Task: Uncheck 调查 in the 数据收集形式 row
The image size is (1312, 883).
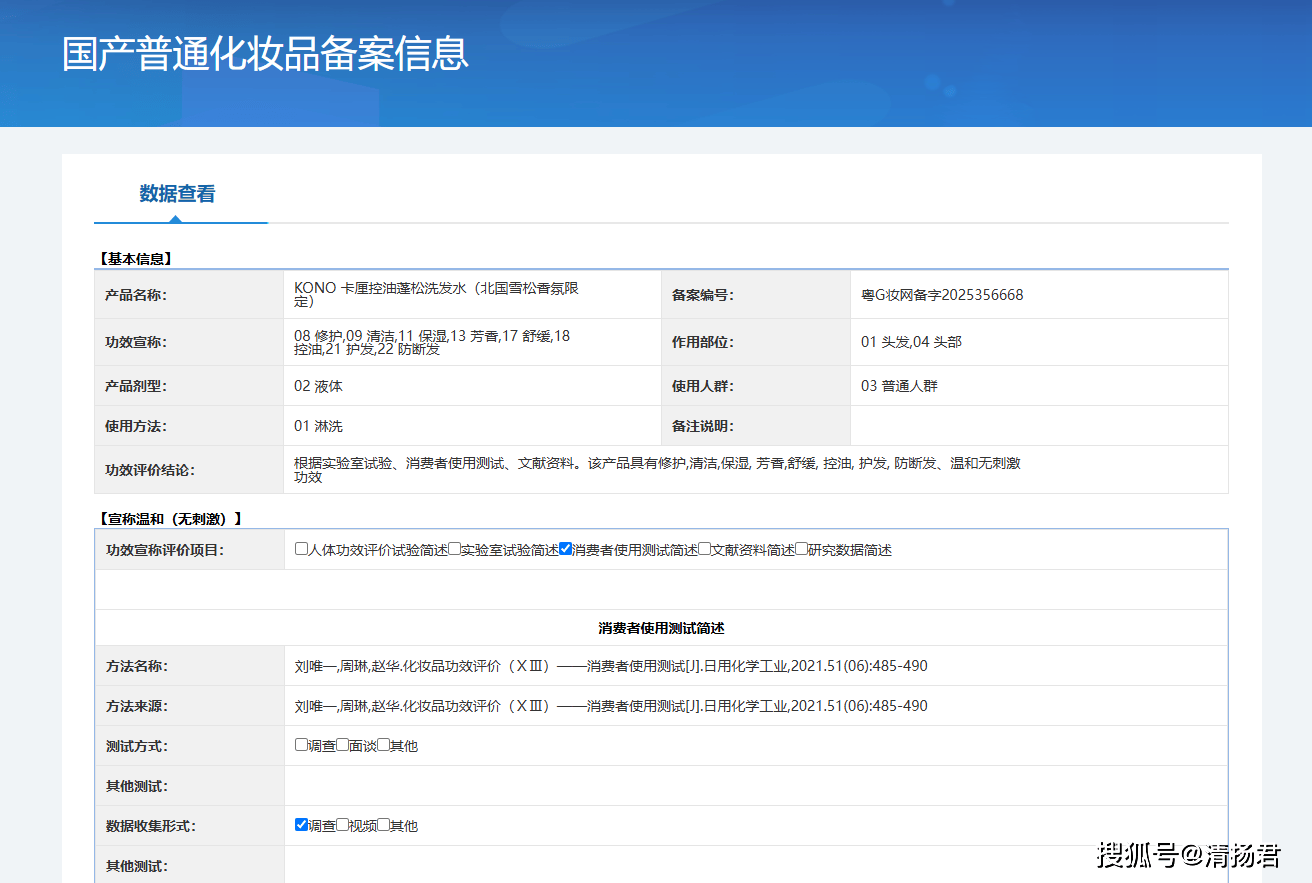Action: 302,825
